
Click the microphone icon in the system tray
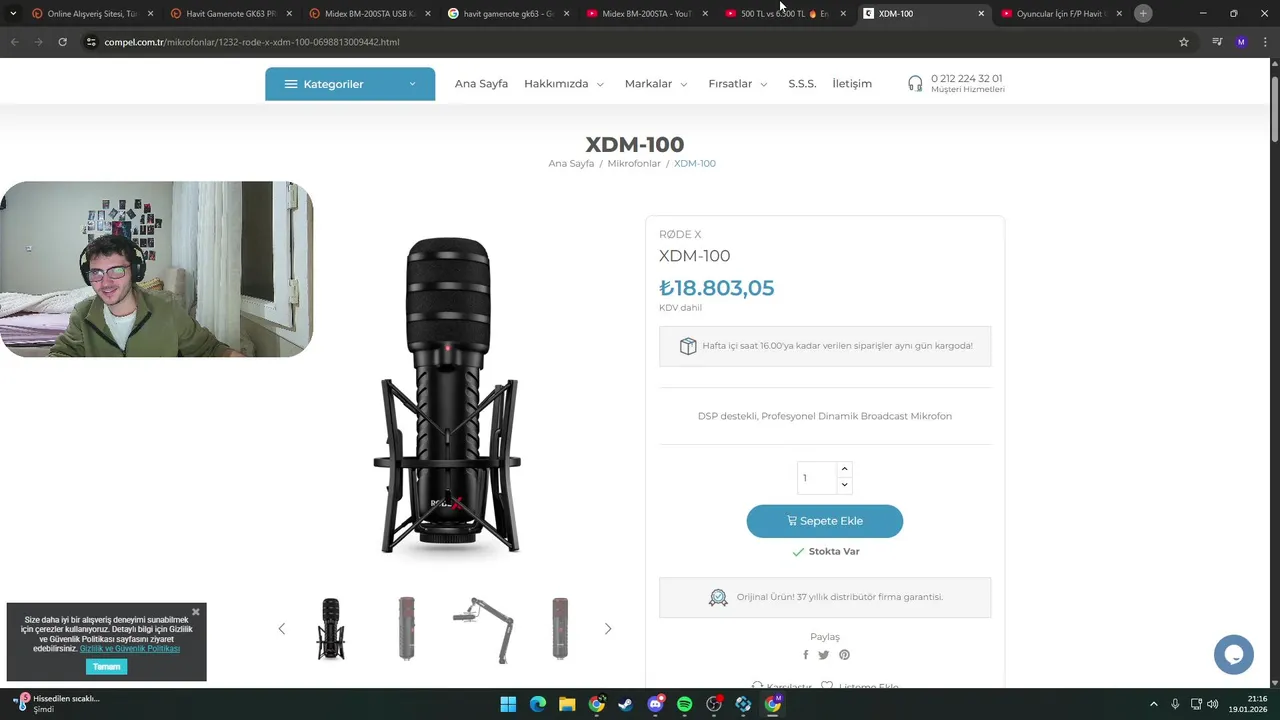pyautogui.click(x=1175, y=704)
